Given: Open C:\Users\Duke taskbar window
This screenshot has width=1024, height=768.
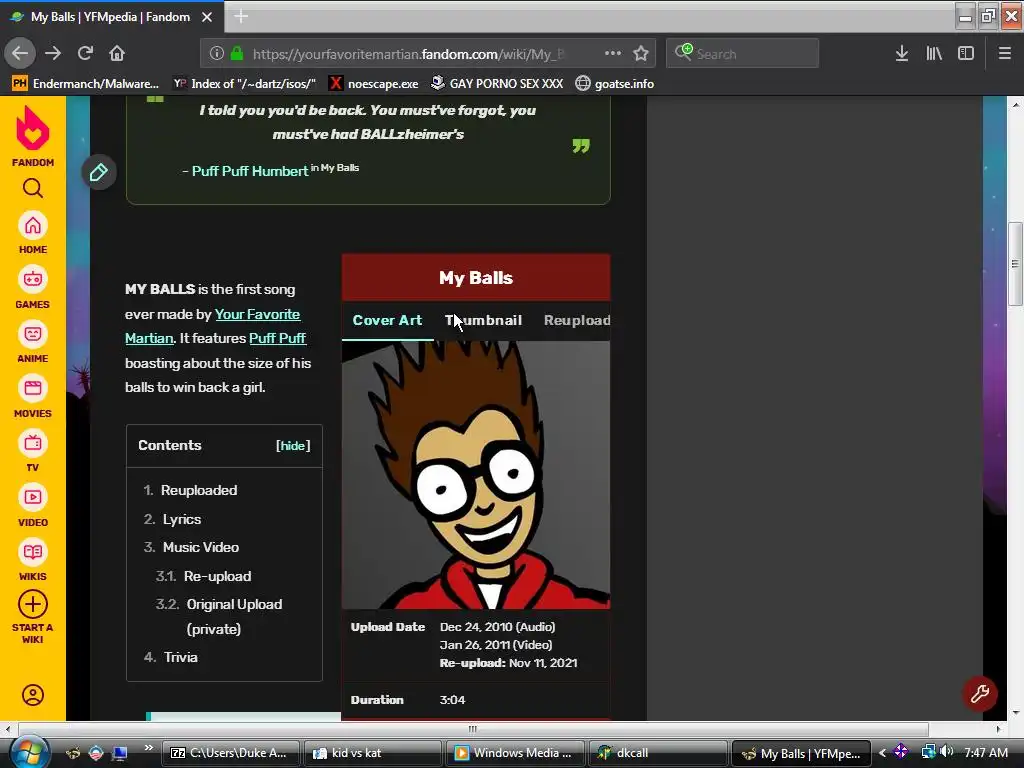Looking at the screenshot, I should [x=230, y=753].
